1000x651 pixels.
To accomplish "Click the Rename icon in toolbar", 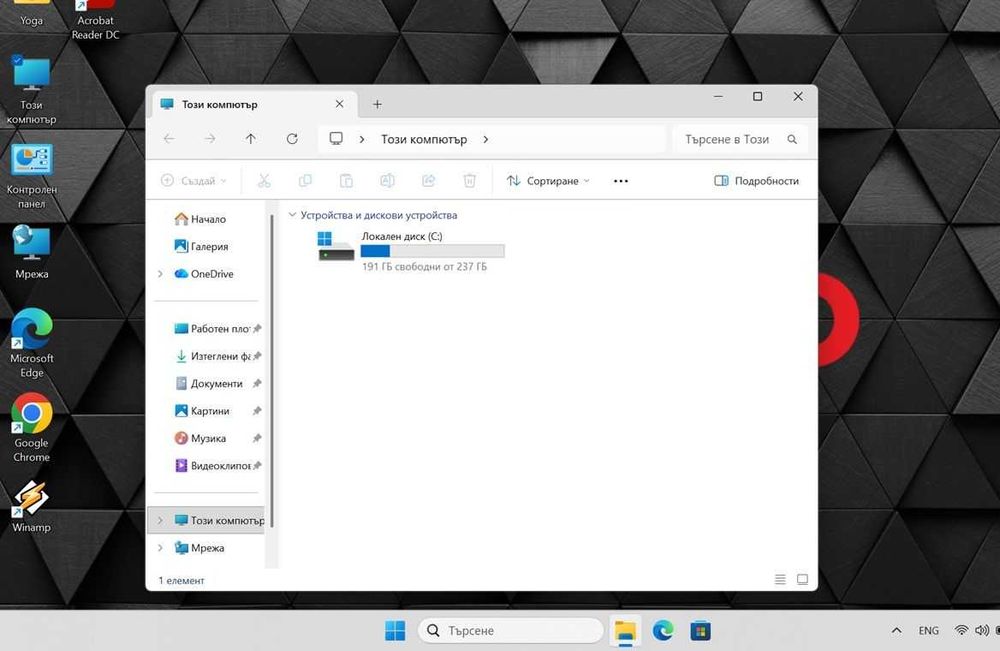I will (387, 181).
